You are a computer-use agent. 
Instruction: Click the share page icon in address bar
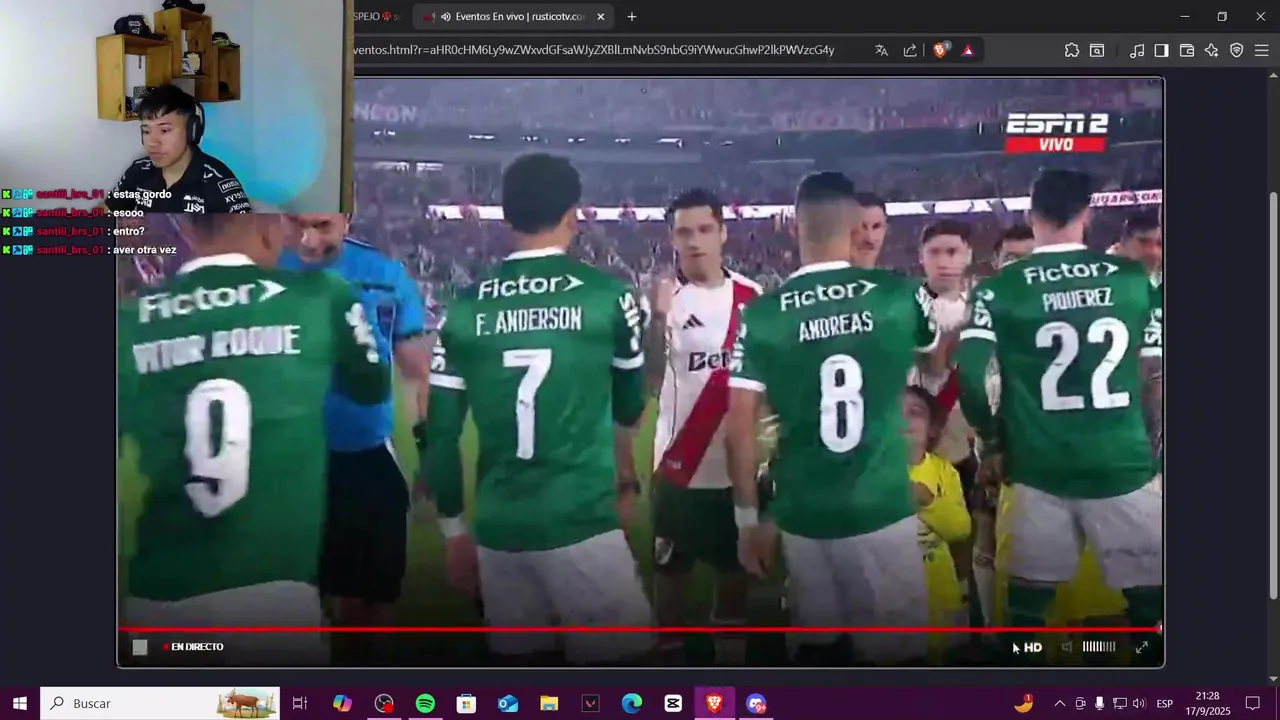coord(910,50)
